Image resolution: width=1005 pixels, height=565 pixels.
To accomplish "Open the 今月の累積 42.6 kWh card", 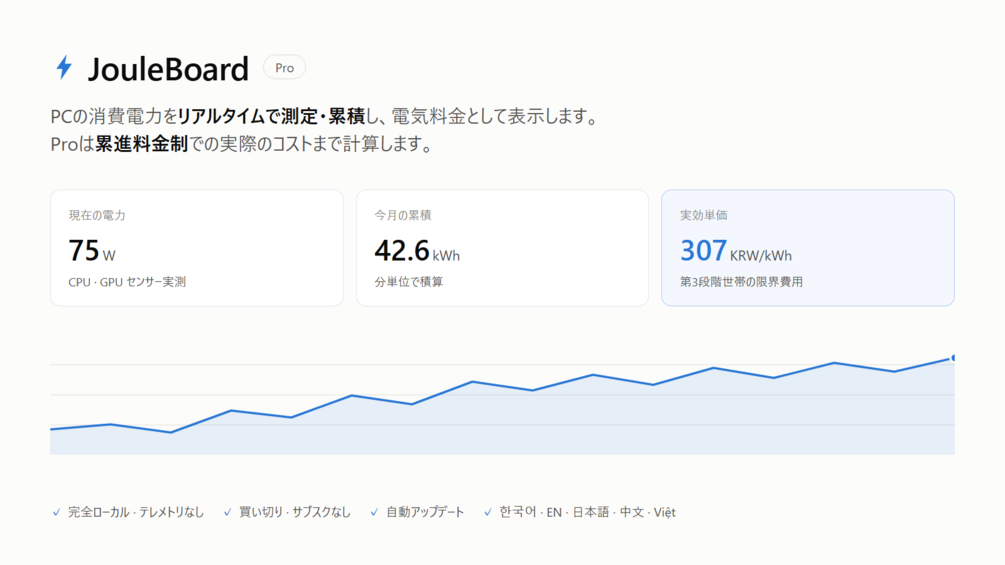I will (x=502, y=248).
